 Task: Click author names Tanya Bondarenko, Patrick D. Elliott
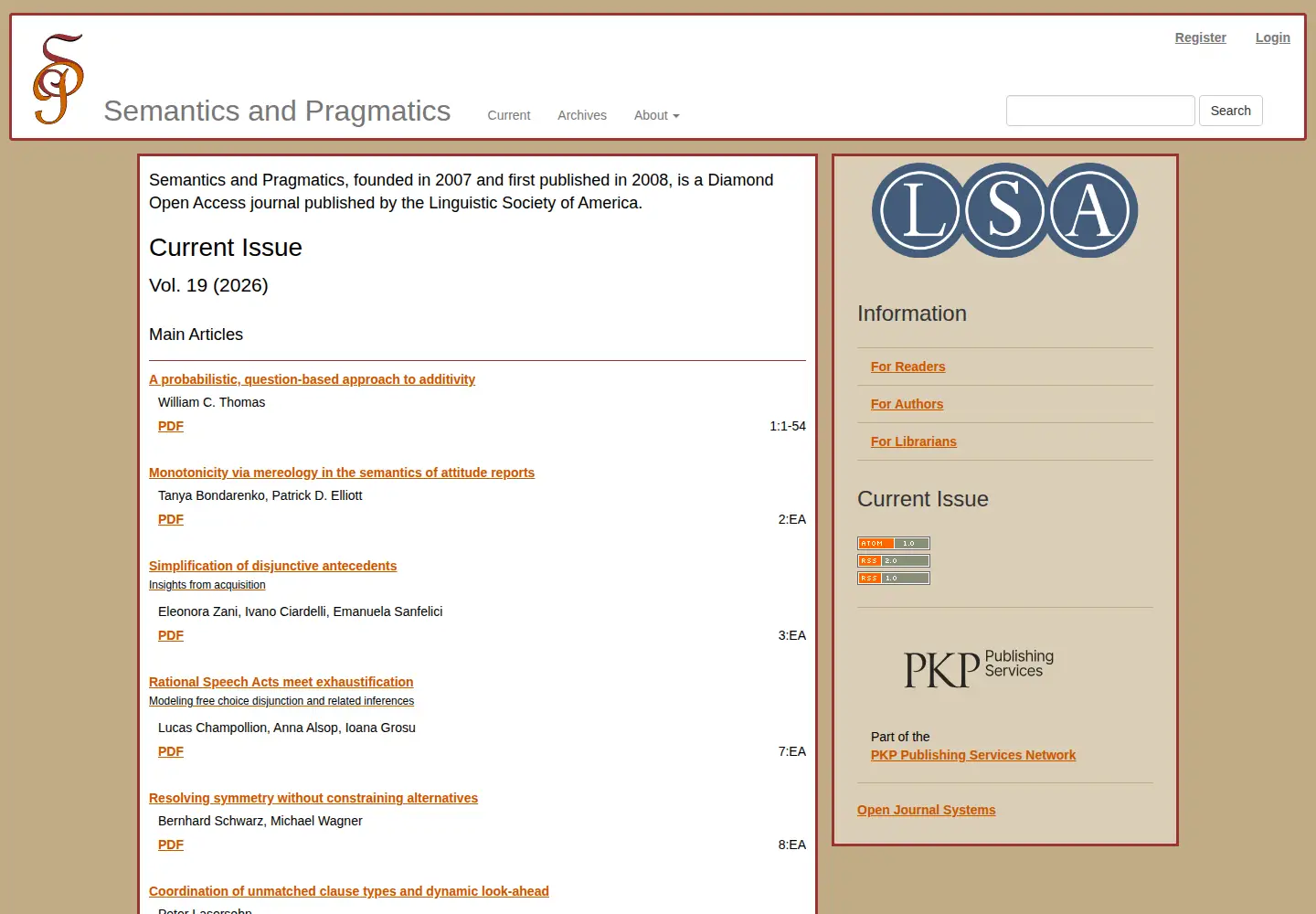click(260, 495)
